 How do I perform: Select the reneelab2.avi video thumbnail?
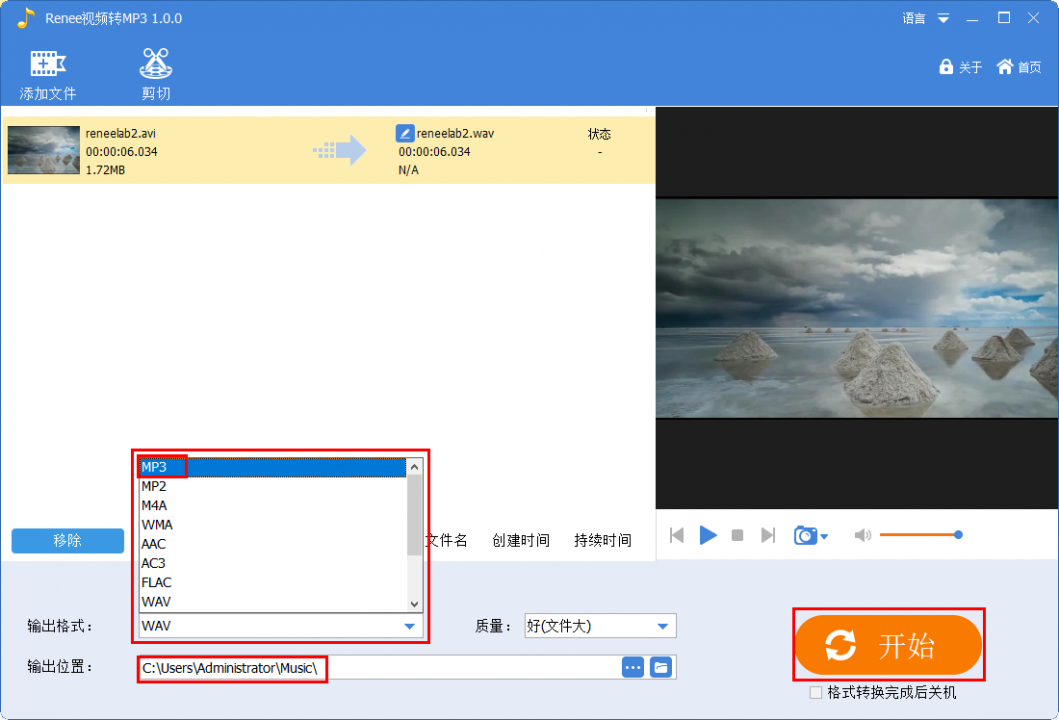[x=44, y=150]
